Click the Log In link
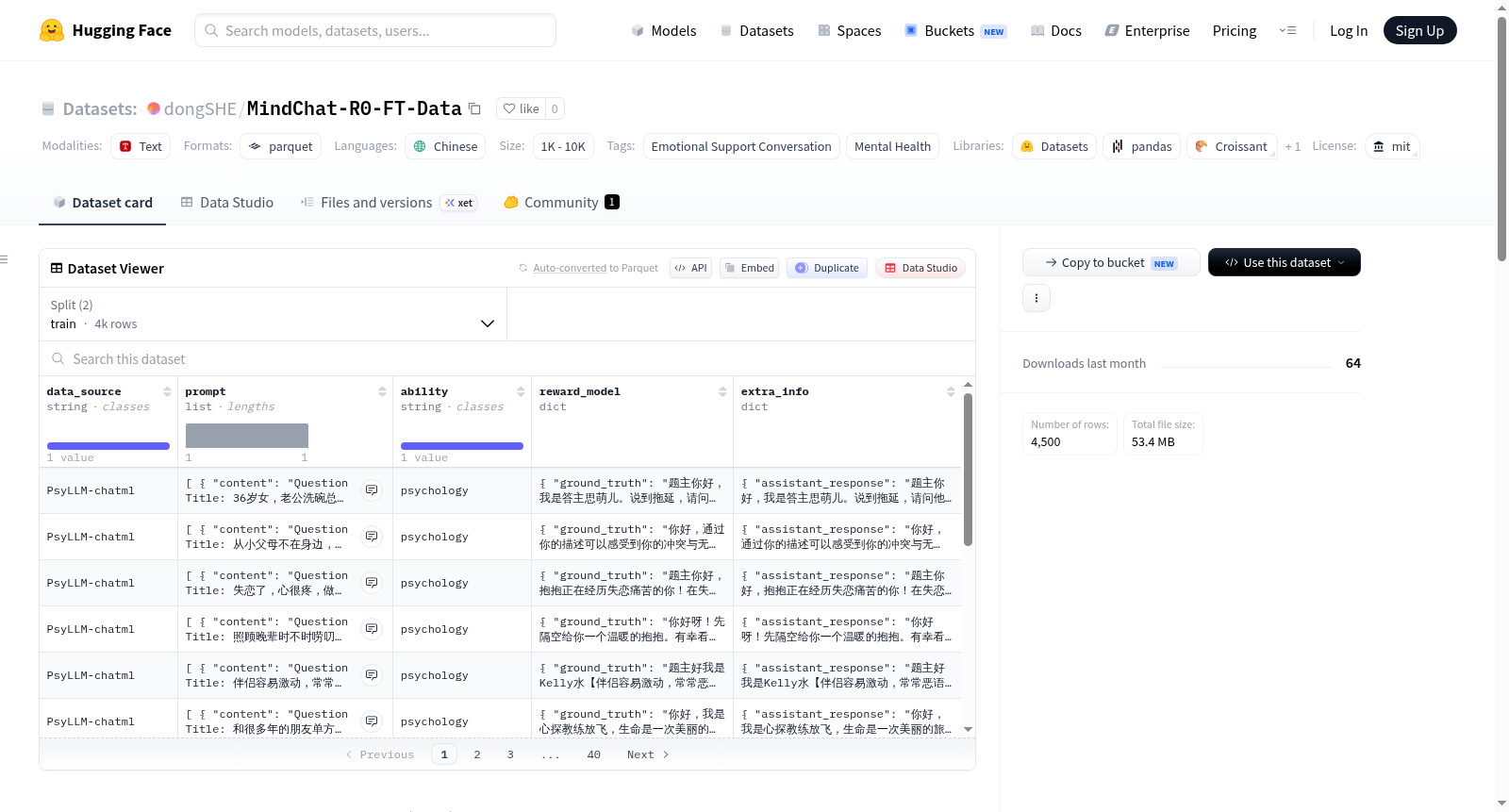 tap(1349, 30)
